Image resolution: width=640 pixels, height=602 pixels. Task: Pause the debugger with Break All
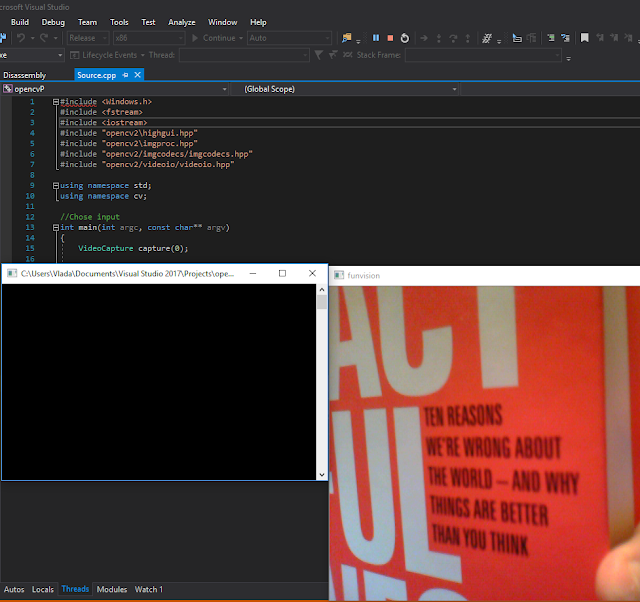(376, 38)
